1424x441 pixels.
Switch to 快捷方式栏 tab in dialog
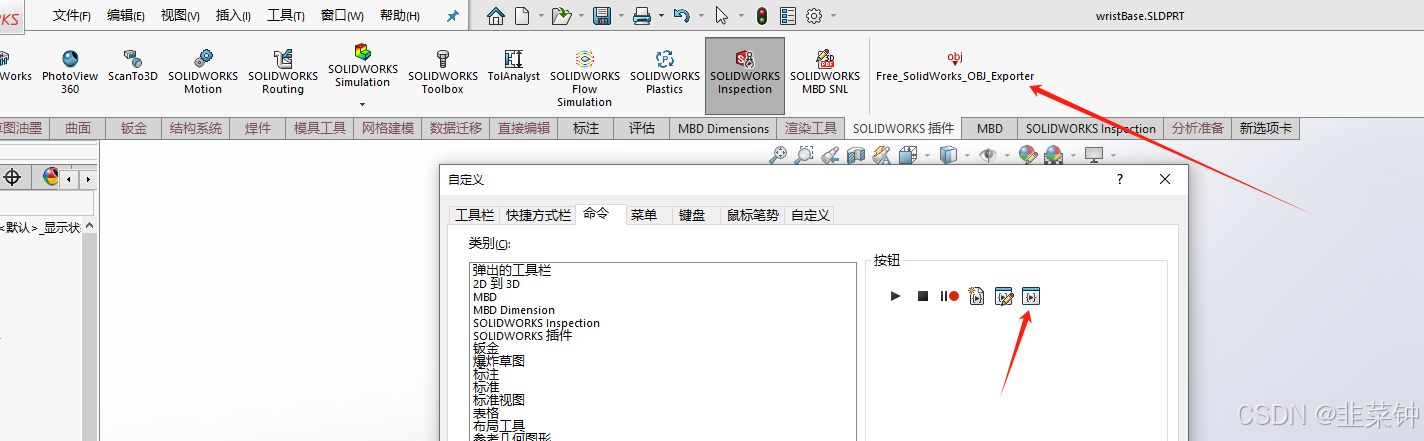538,215
